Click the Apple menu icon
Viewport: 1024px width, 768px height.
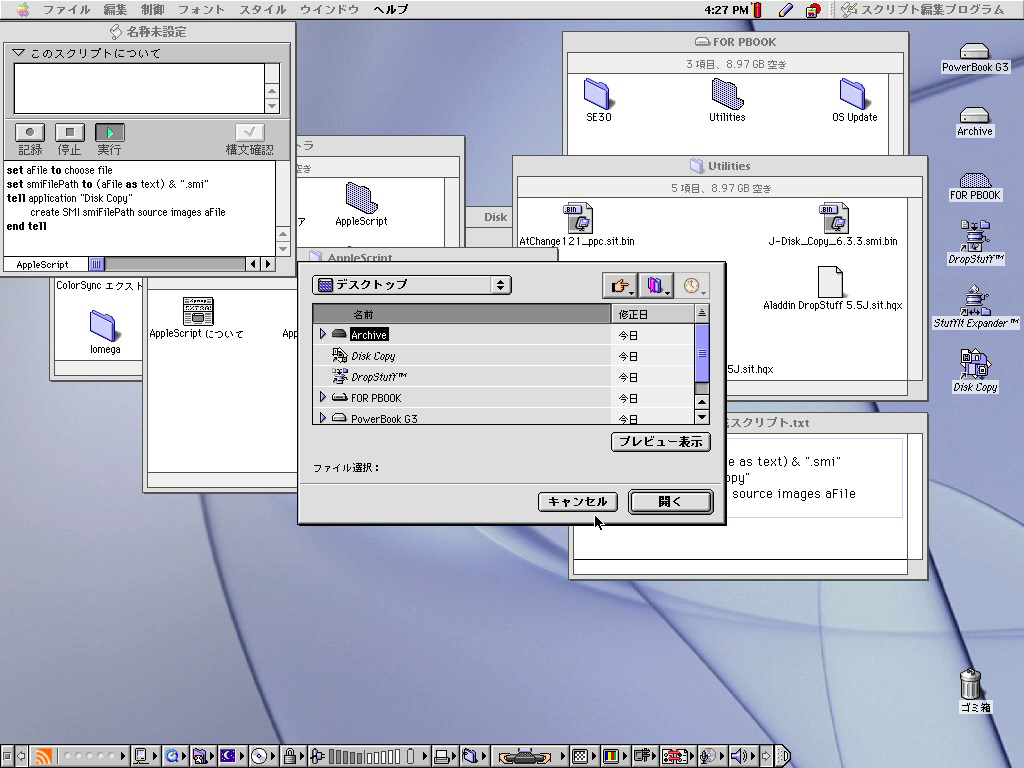(x=23, y=9)
